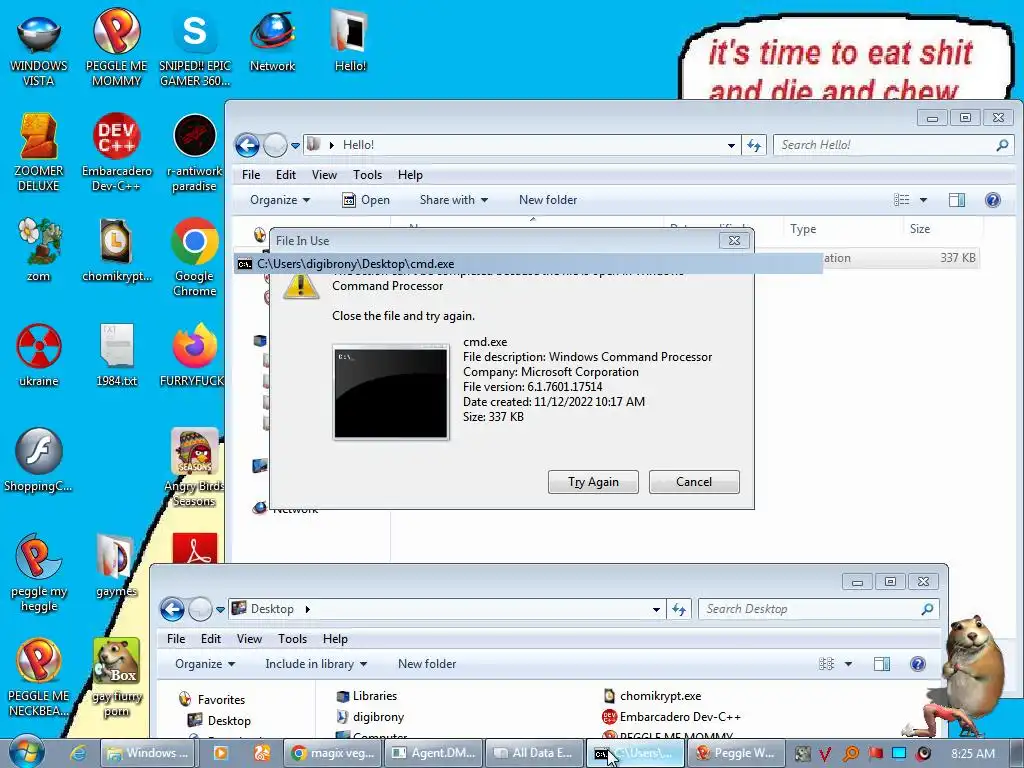Open help in Desktop window
Viewport: 1024px width, 768px height.
(918, 664)
